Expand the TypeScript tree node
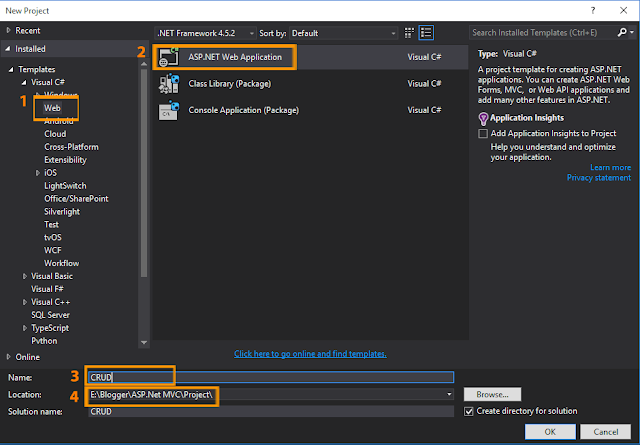 click(24, 328)
